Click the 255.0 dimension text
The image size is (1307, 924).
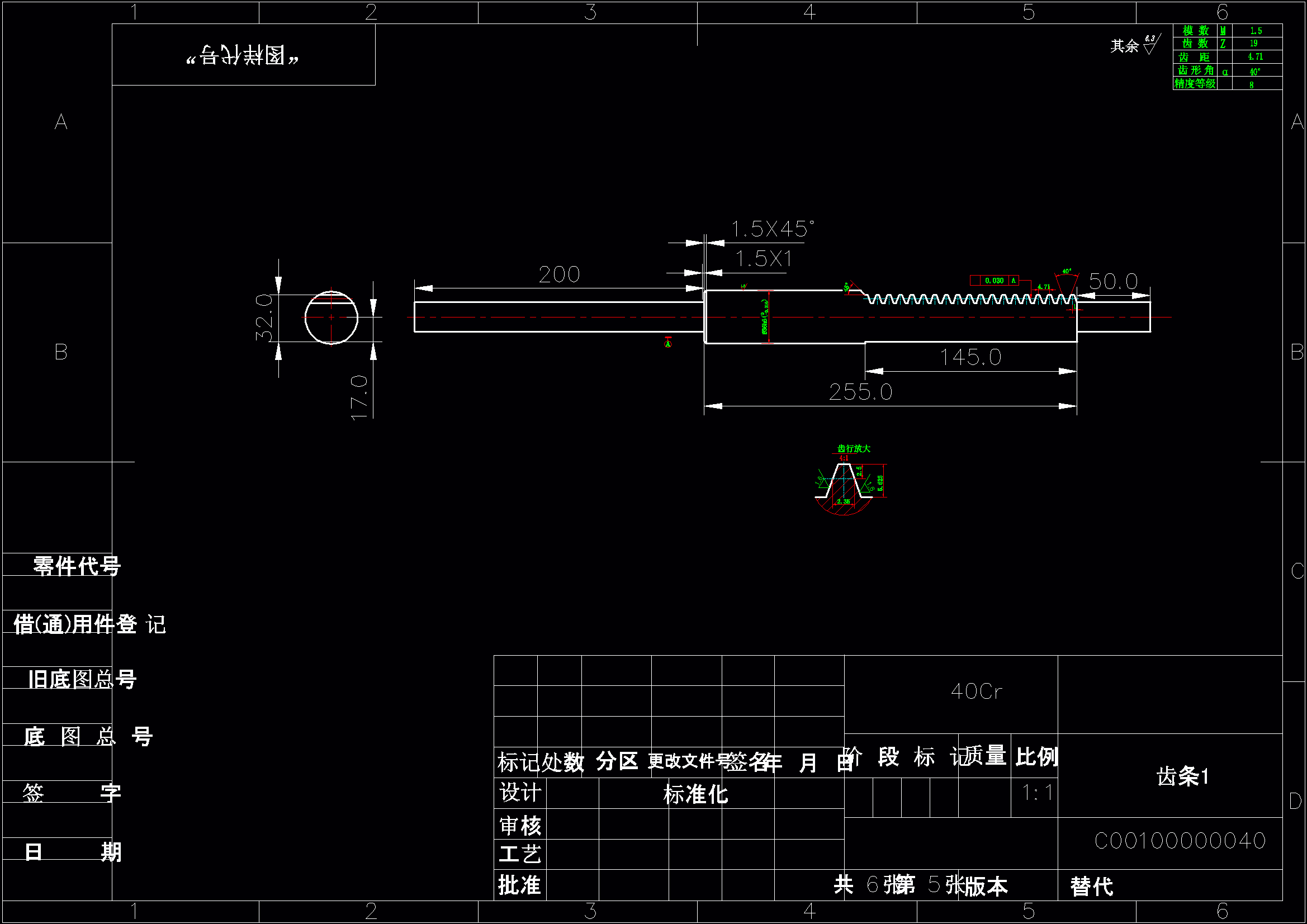pos(860,392)
